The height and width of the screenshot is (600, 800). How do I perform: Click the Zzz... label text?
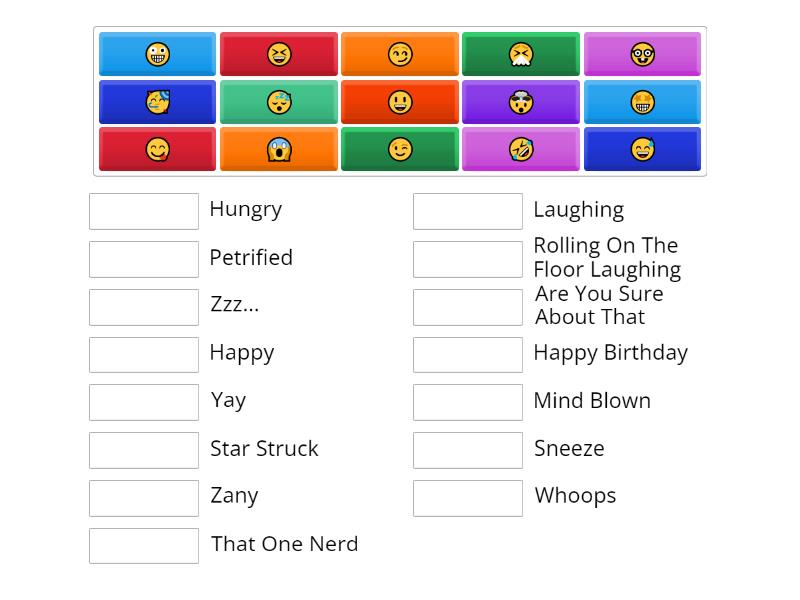pos(234,305)
